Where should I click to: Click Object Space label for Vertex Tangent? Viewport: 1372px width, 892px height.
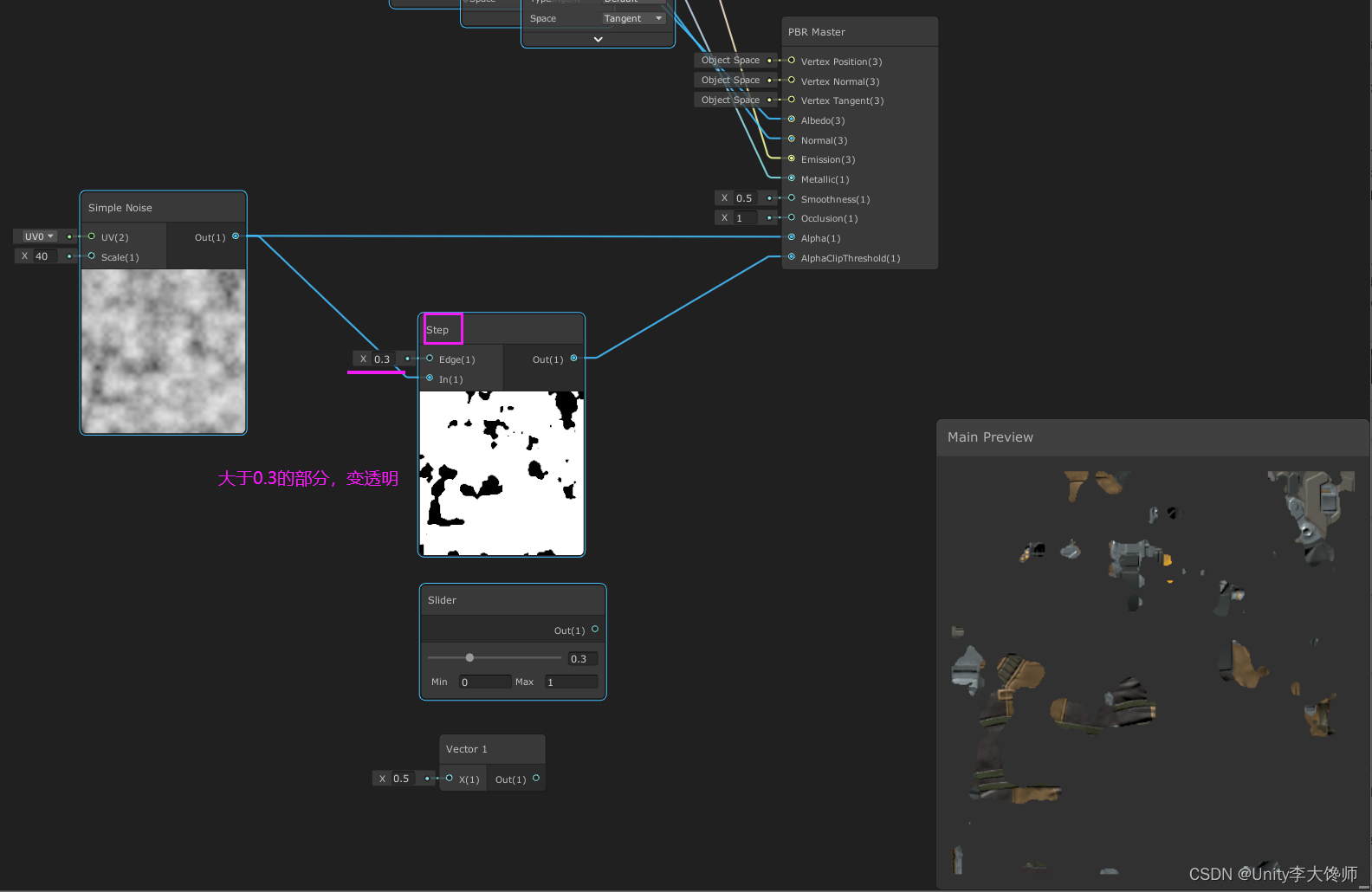coord(730,100)
